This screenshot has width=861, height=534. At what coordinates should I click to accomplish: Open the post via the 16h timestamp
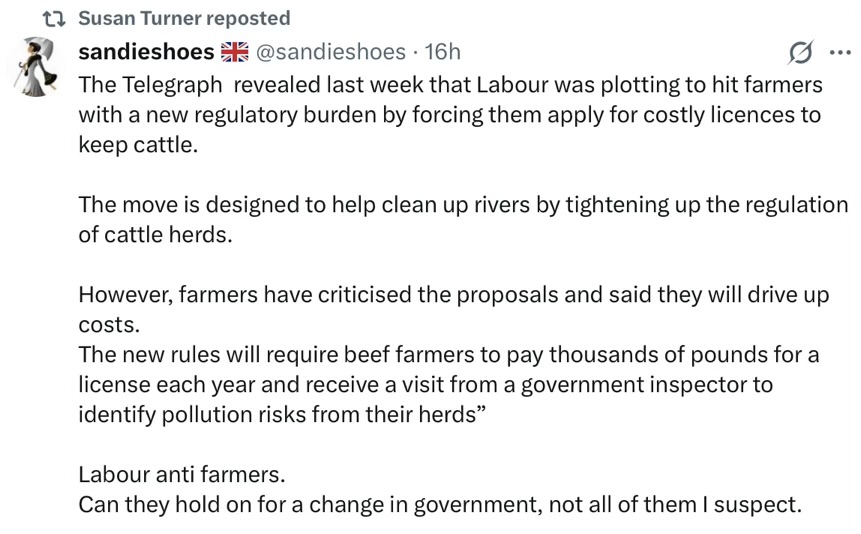pos(443,51)
